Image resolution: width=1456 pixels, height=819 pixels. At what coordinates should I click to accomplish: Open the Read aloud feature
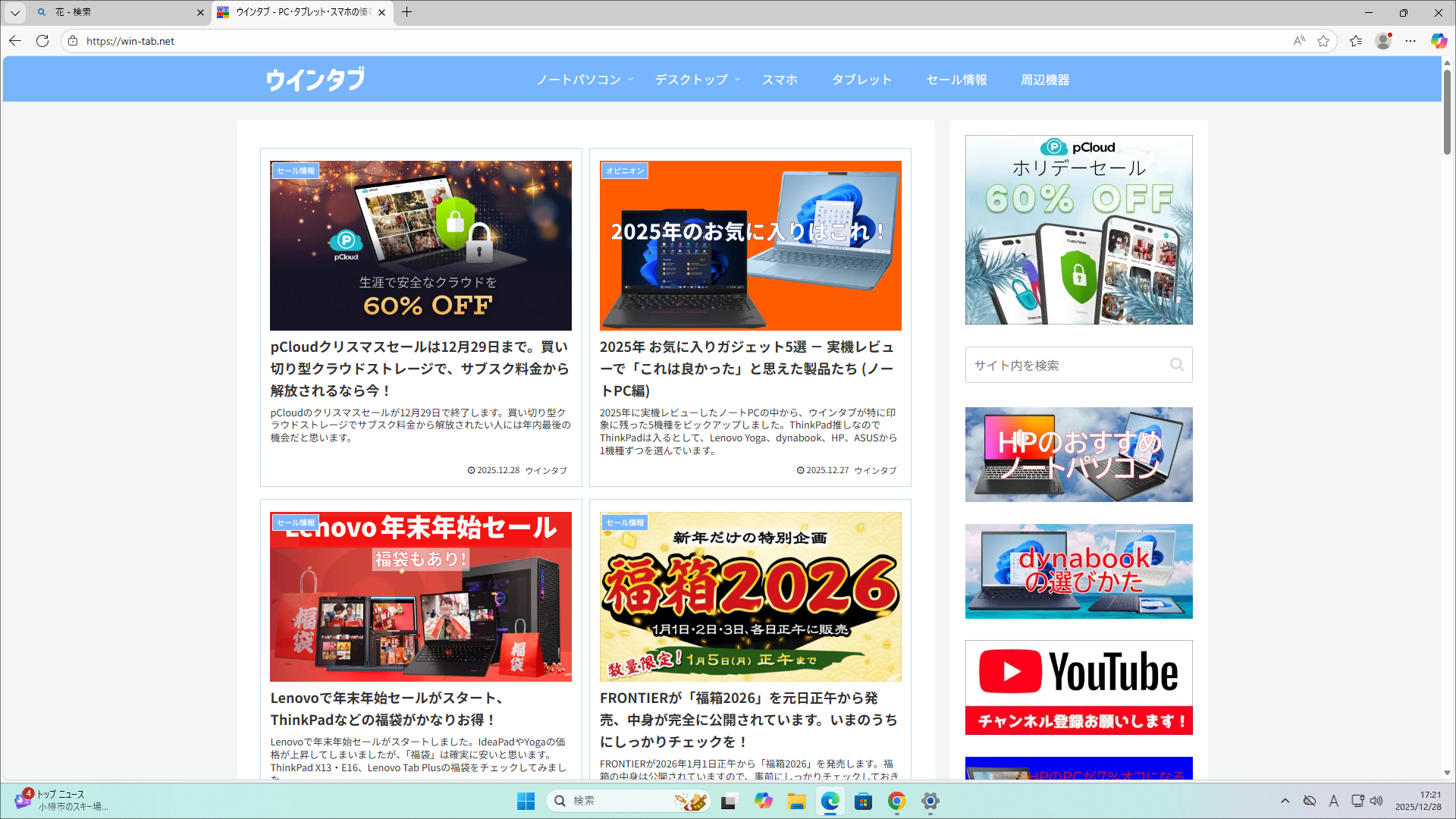[x=1298, y=41]
